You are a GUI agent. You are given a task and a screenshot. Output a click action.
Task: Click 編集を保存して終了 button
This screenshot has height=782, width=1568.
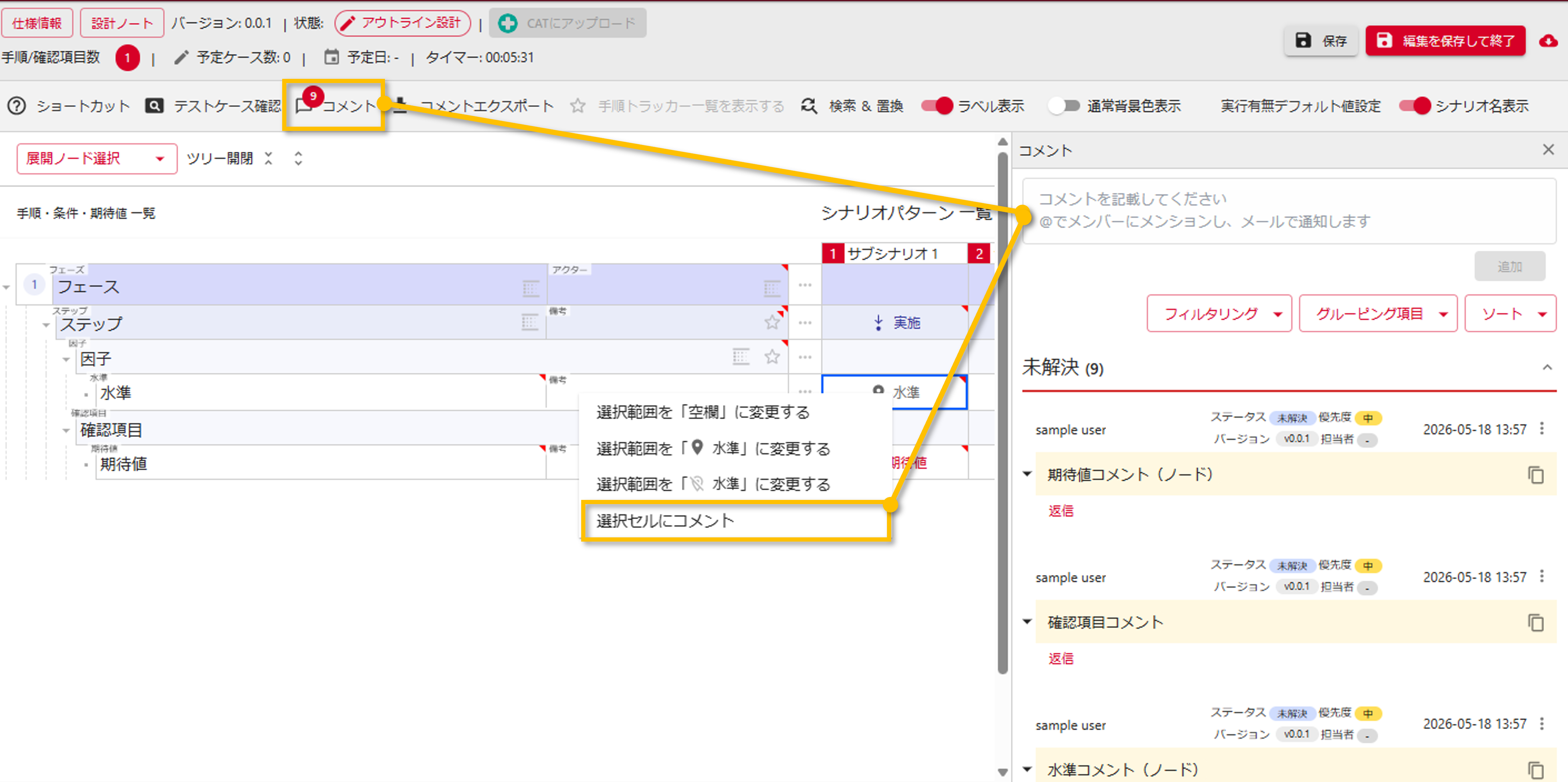(1445, 41)
